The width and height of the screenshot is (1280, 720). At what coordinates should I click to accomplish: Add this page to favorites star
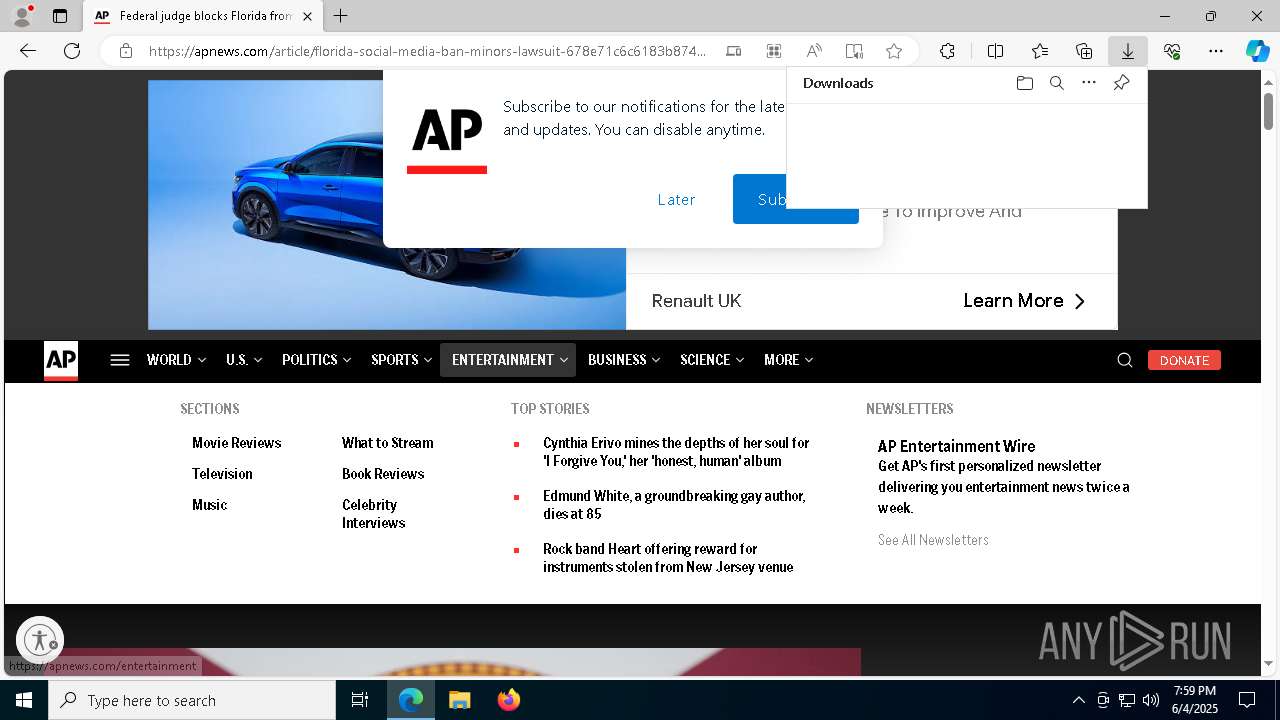tap(894, 51)
